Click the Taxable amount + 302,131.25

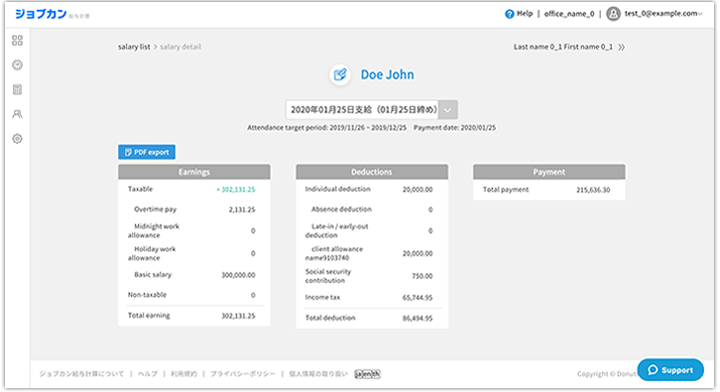pos(236,189)
